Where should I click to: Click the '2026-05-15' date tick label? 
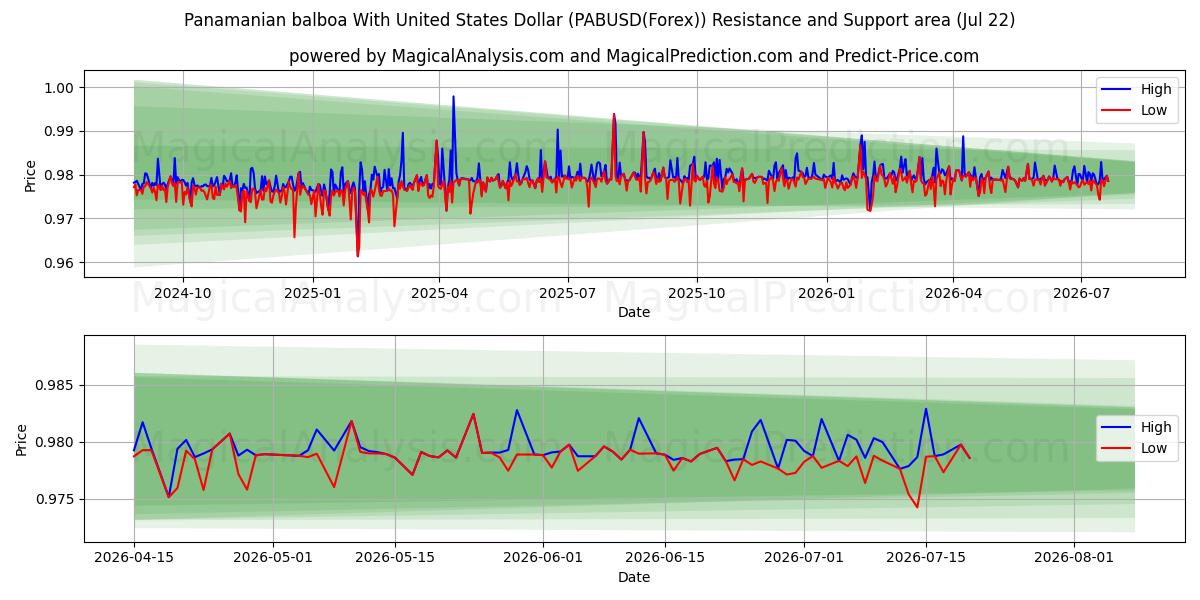coord(395,558)
